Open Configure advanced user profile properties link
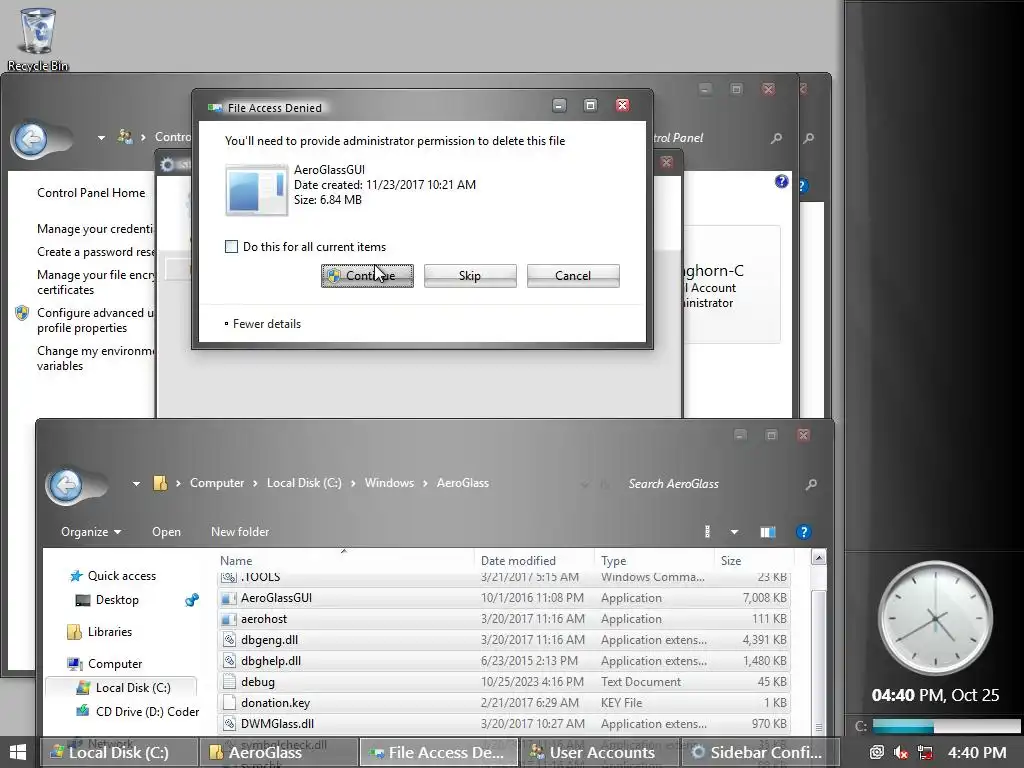This screenshot has height=768, width=1024. click(x=95, y=321)
